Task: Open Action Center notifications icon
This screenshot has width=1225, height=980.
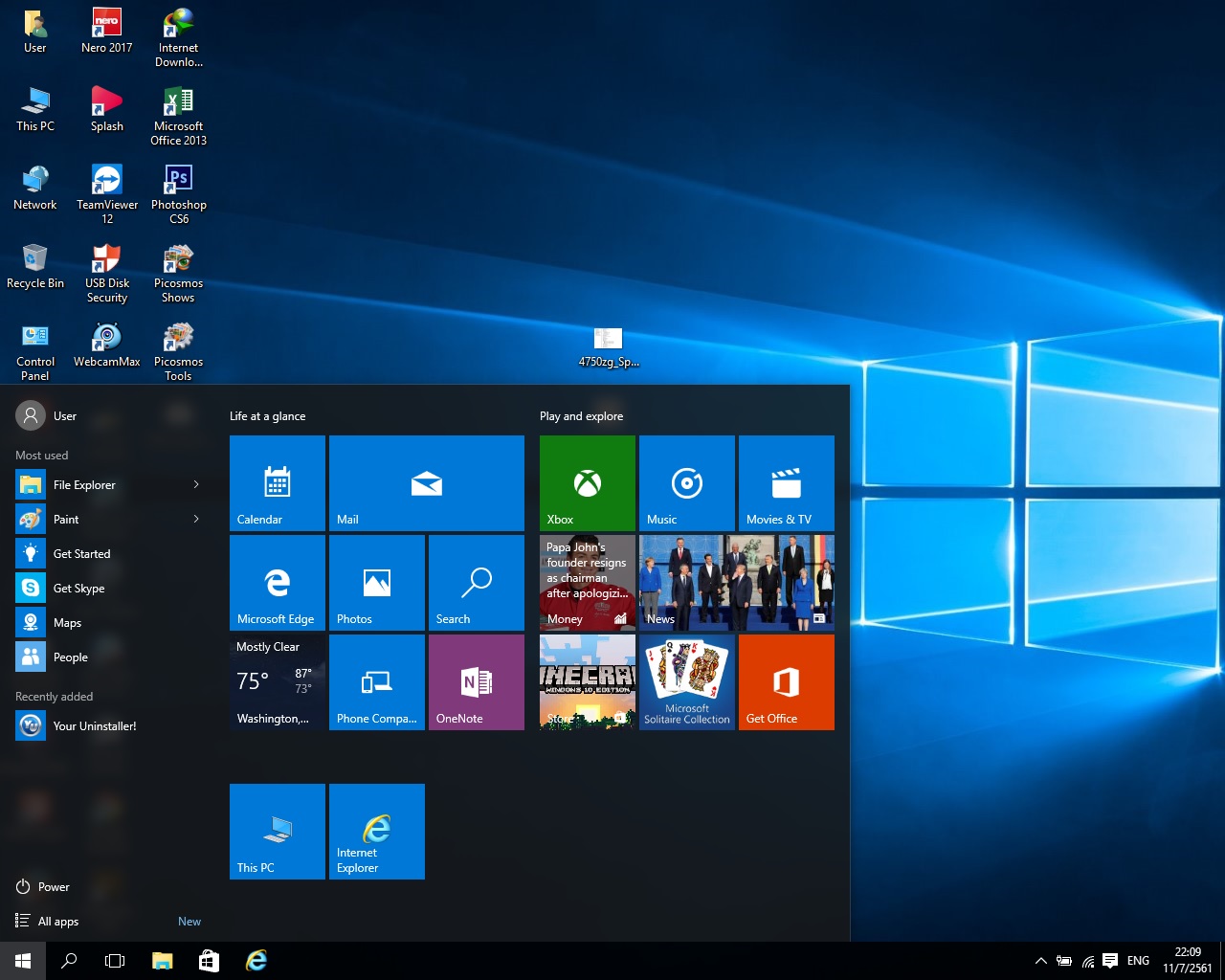Action: (1110, 961)
